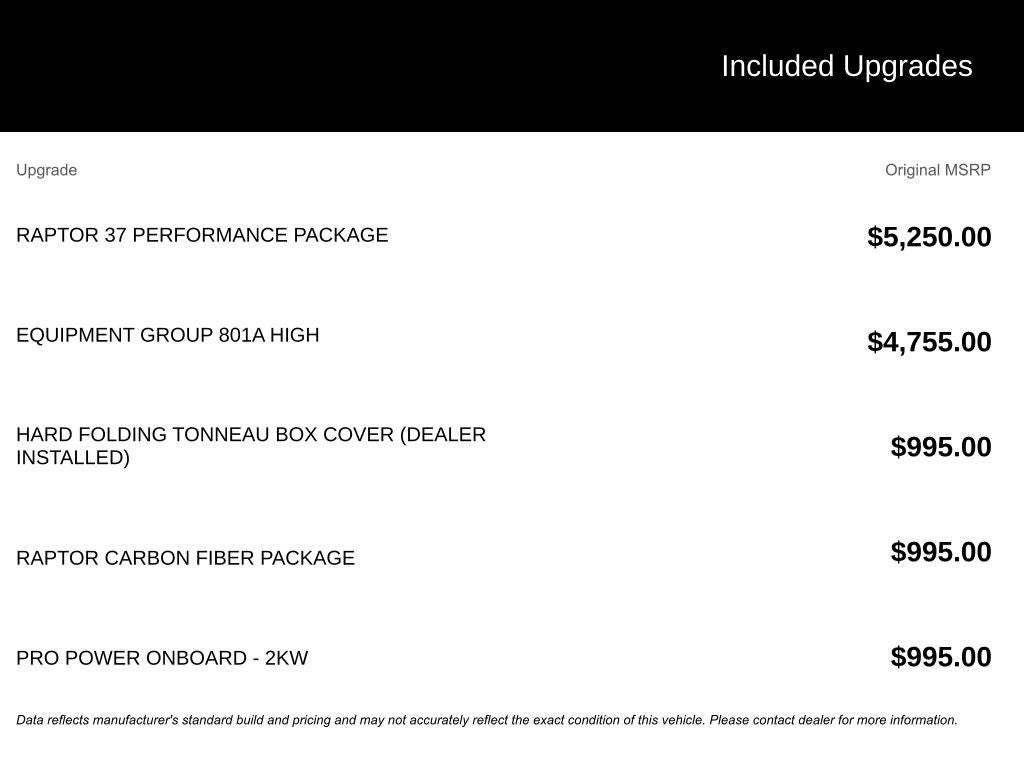Click the Pro Power Onboard's $995.00 price
Image resolution: width=1024 pixels, height=768 pixels.
[x=941, y=657]
